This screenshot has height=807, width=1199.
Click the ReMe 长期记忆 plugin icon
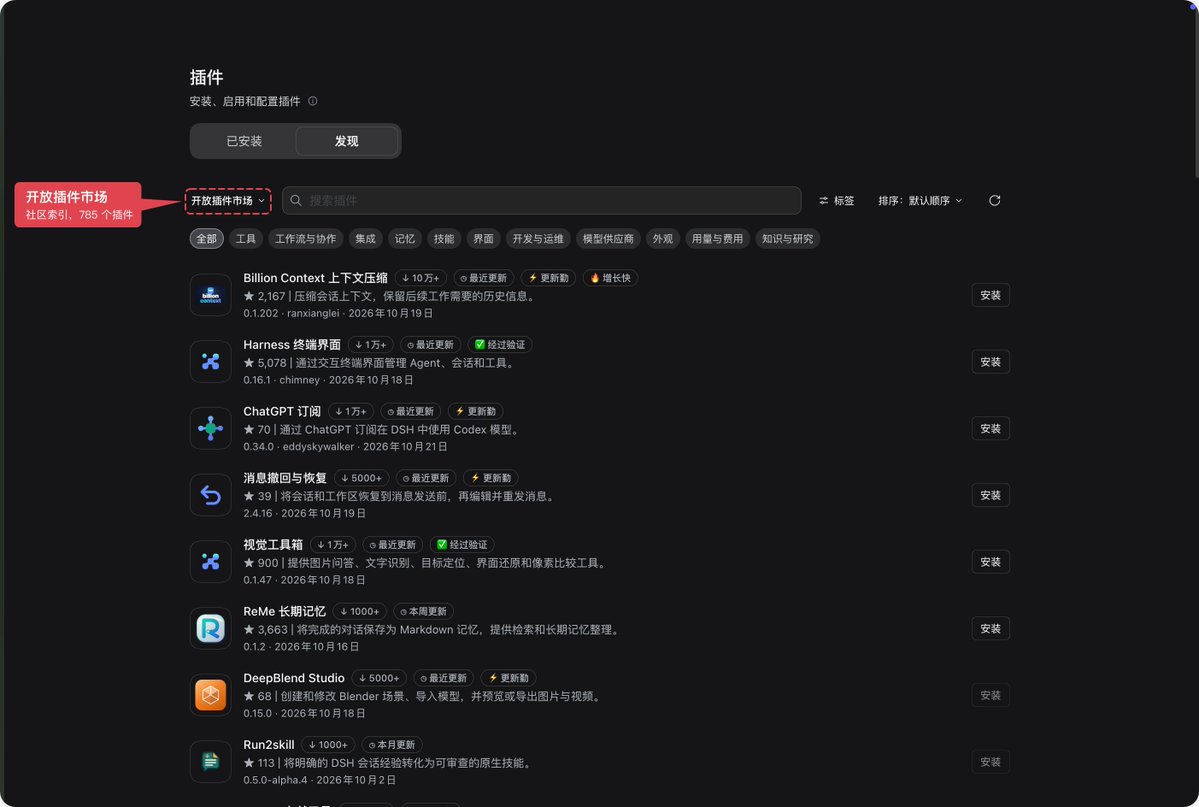[x=210, y=629]
